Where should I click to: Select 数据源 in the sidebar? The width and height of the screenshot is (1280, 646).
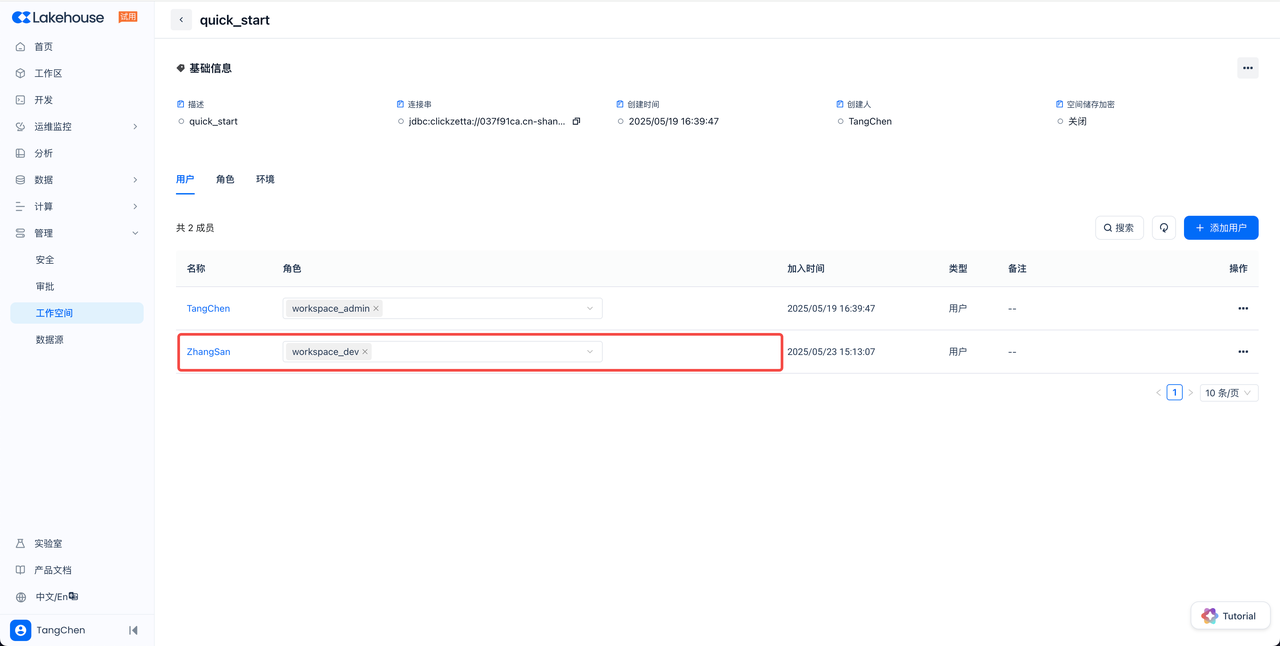pyautogui.click(x=50, y=340)
